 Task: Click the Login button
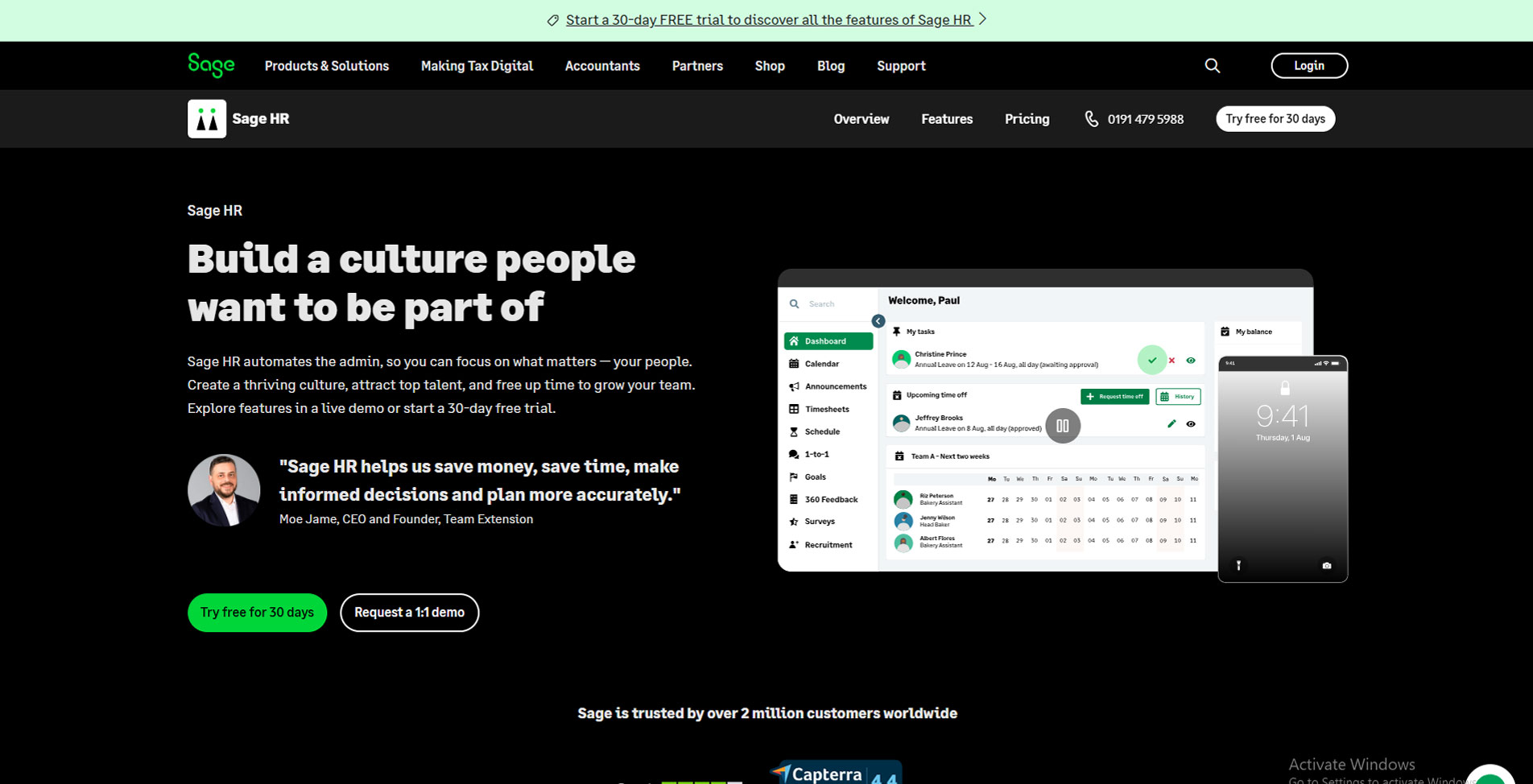tap(1308, 66)
